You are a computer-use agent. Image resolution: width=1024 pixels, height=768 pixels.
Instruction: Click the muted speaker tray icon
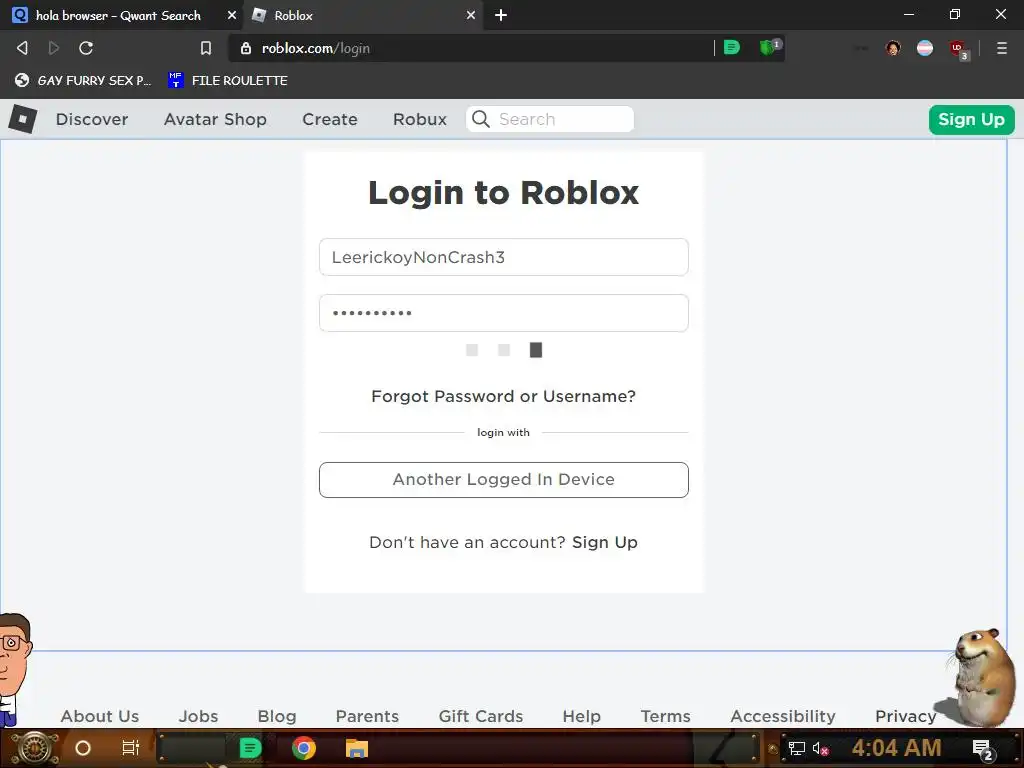click(x=820, y=749)
